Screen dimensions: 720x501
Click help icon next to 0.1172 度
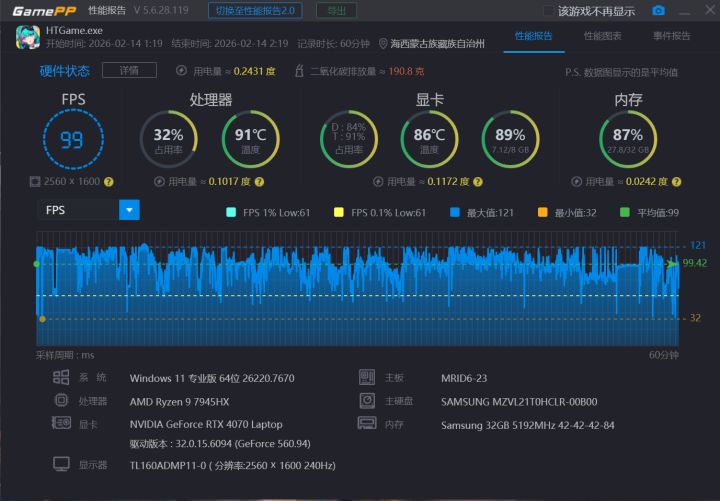(478, 182)
